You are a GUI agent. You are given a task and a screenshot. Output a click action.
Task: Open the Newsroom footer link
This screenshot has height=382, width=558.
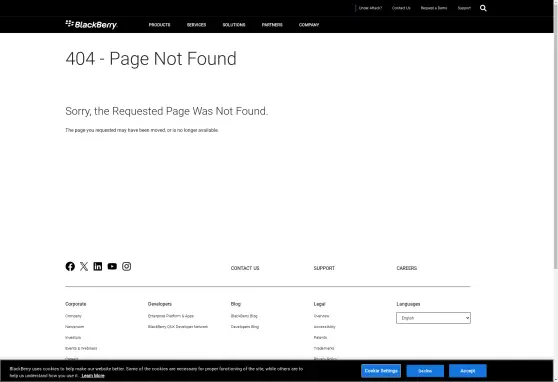point(74,326)
